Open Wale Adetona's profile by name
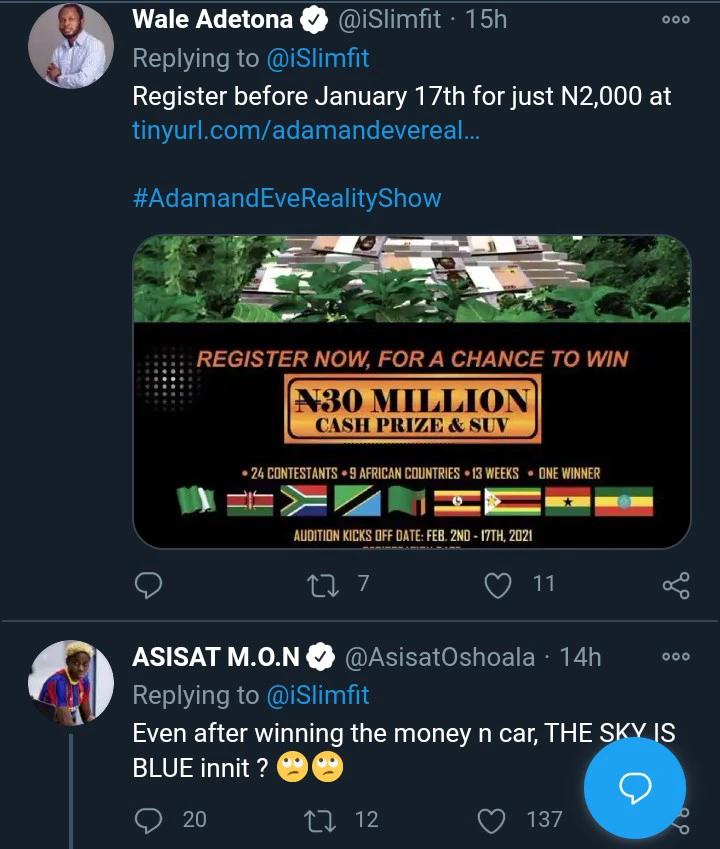 pyautogui.click(x=213, y=19)
